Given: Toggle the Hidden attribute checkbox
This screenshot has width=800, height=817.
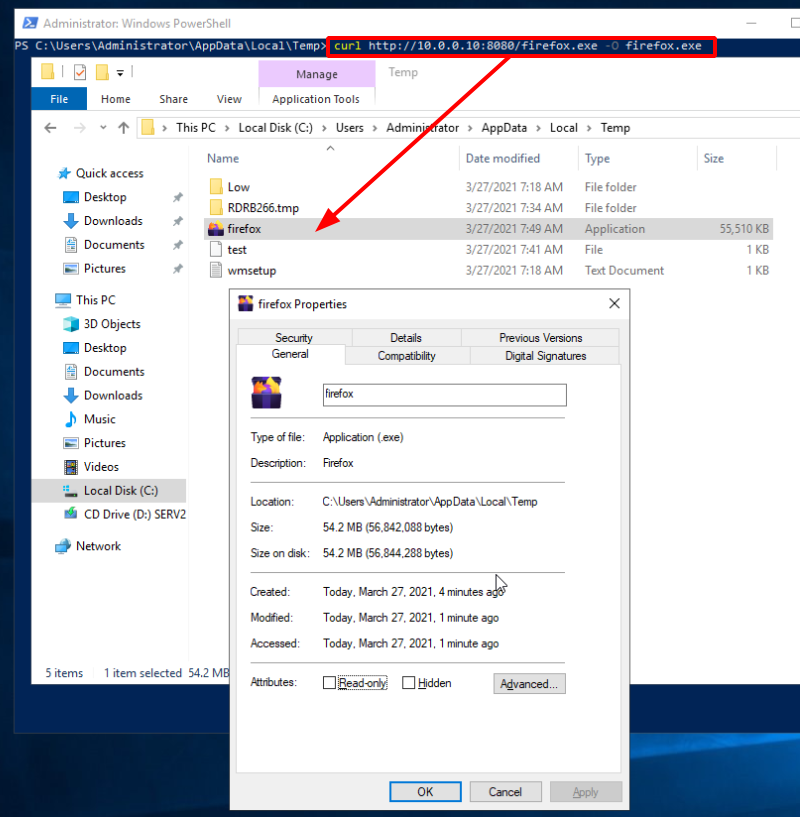Looking at the screenshot, I should [x=409, y=683].
